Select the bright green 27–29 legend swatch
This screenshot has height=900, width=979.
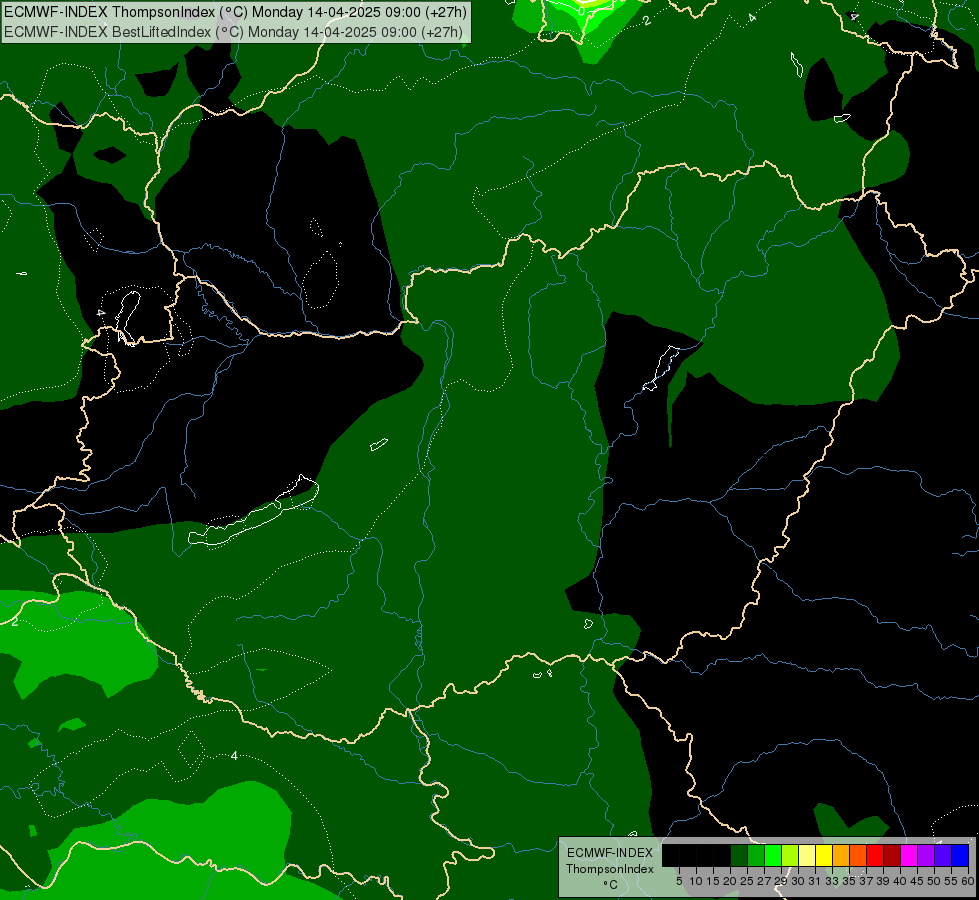click(x=773, y=855)
